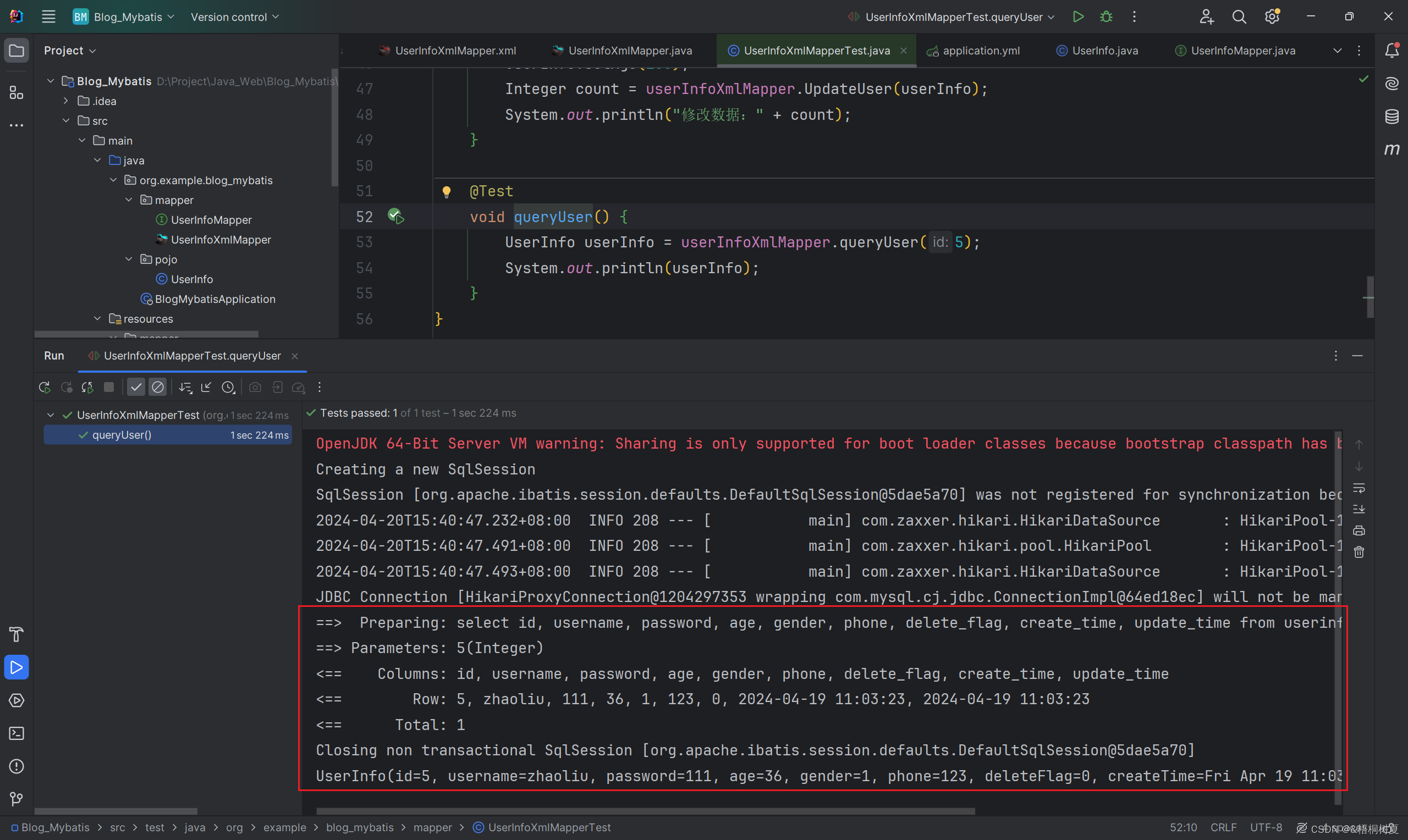The height and width of the screenshot is (840, 1408).
Task: Rerun the queryUser test
Action: (x=44, y=387)
